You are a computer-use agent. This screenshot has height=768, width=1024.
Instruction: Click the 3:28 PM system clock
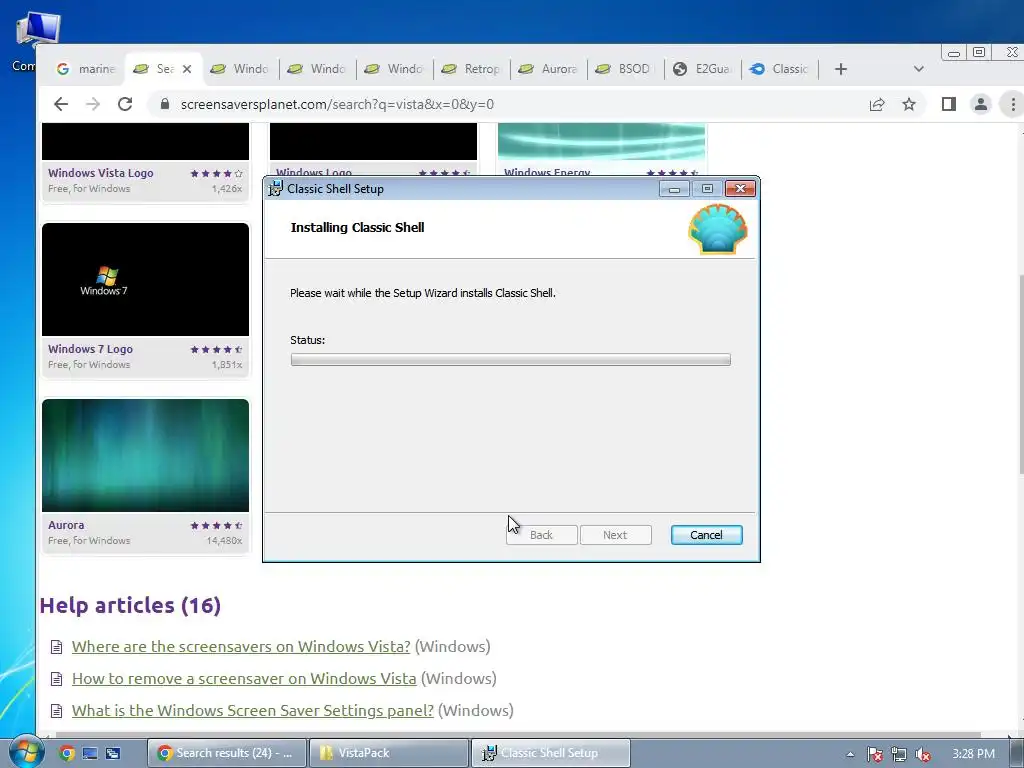coord(973,754)
